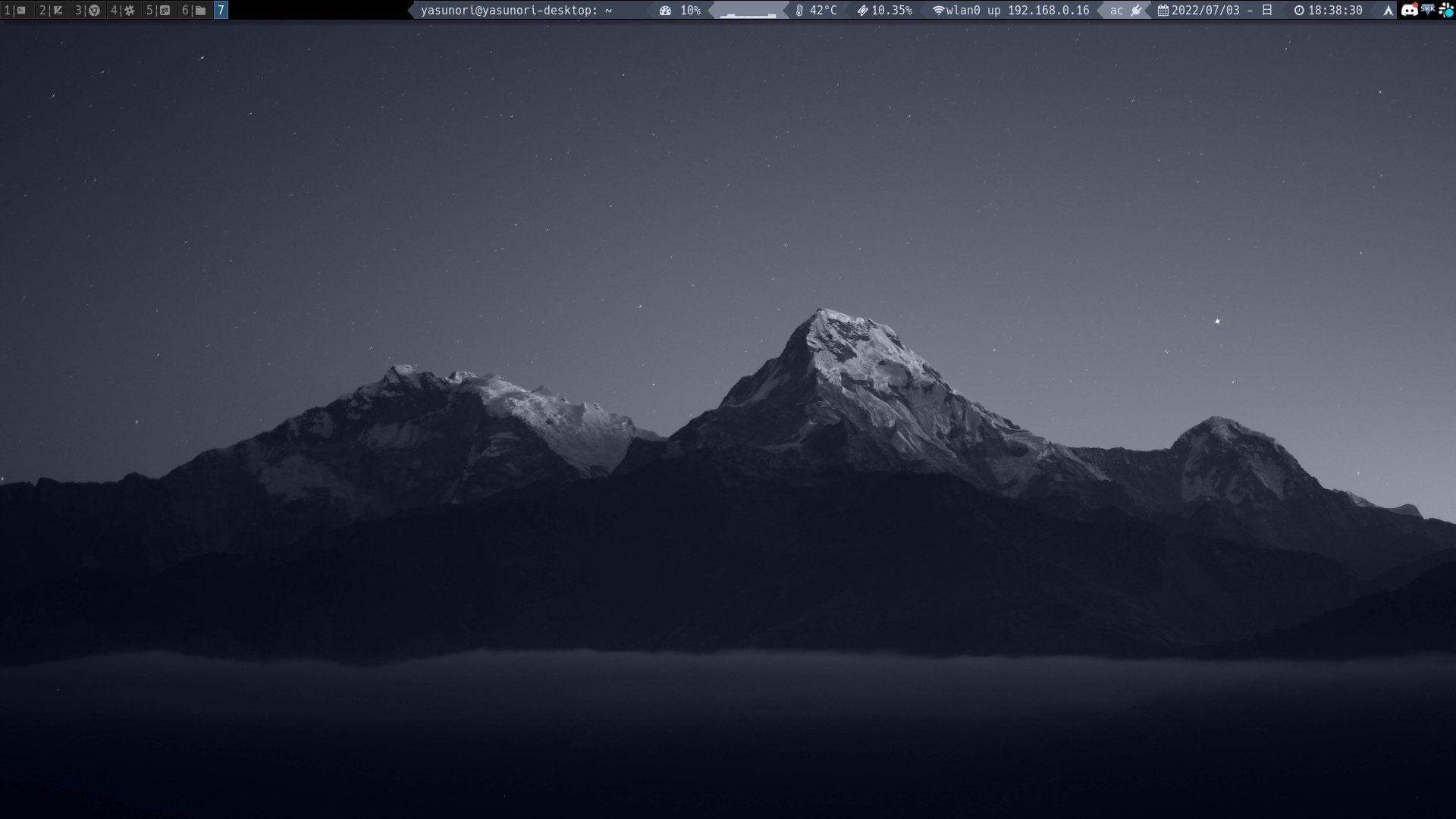
Task: Open Discord from the system tray
Action: 1409,10
